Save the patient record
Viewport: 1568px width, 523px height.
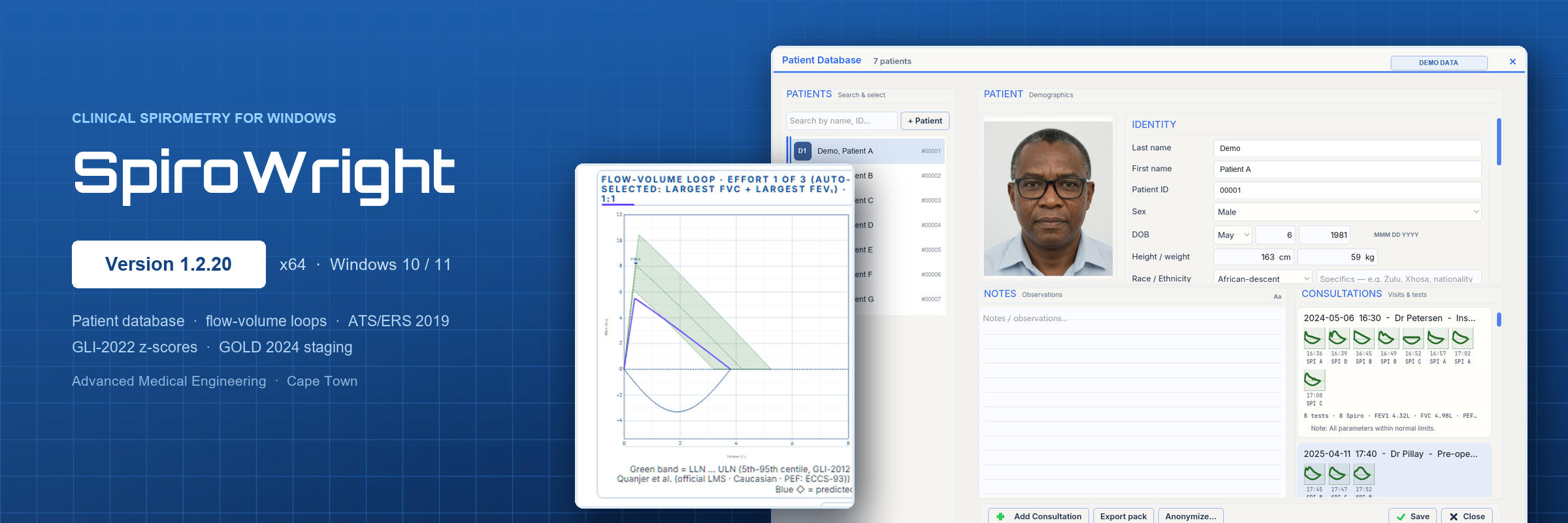[1413, 516]
